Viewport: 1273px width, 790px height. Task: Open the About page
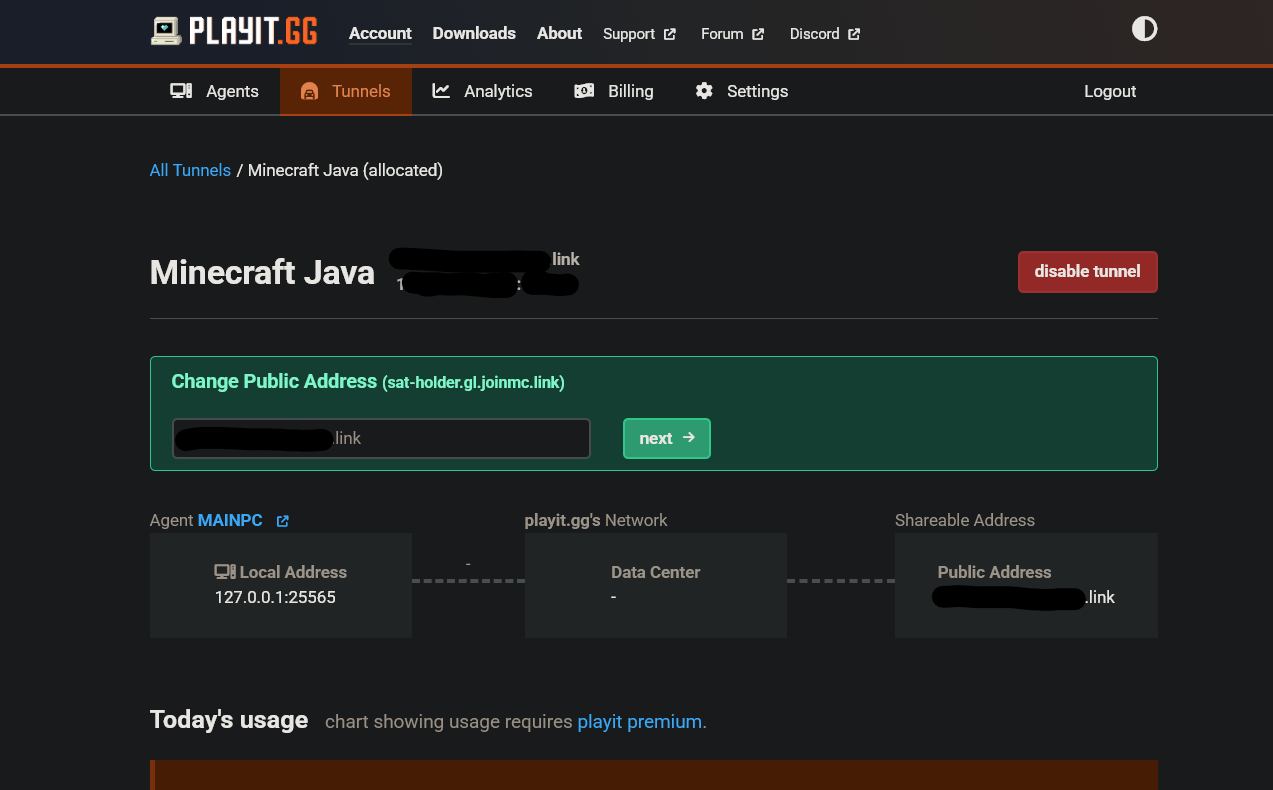tap(559, 33)
